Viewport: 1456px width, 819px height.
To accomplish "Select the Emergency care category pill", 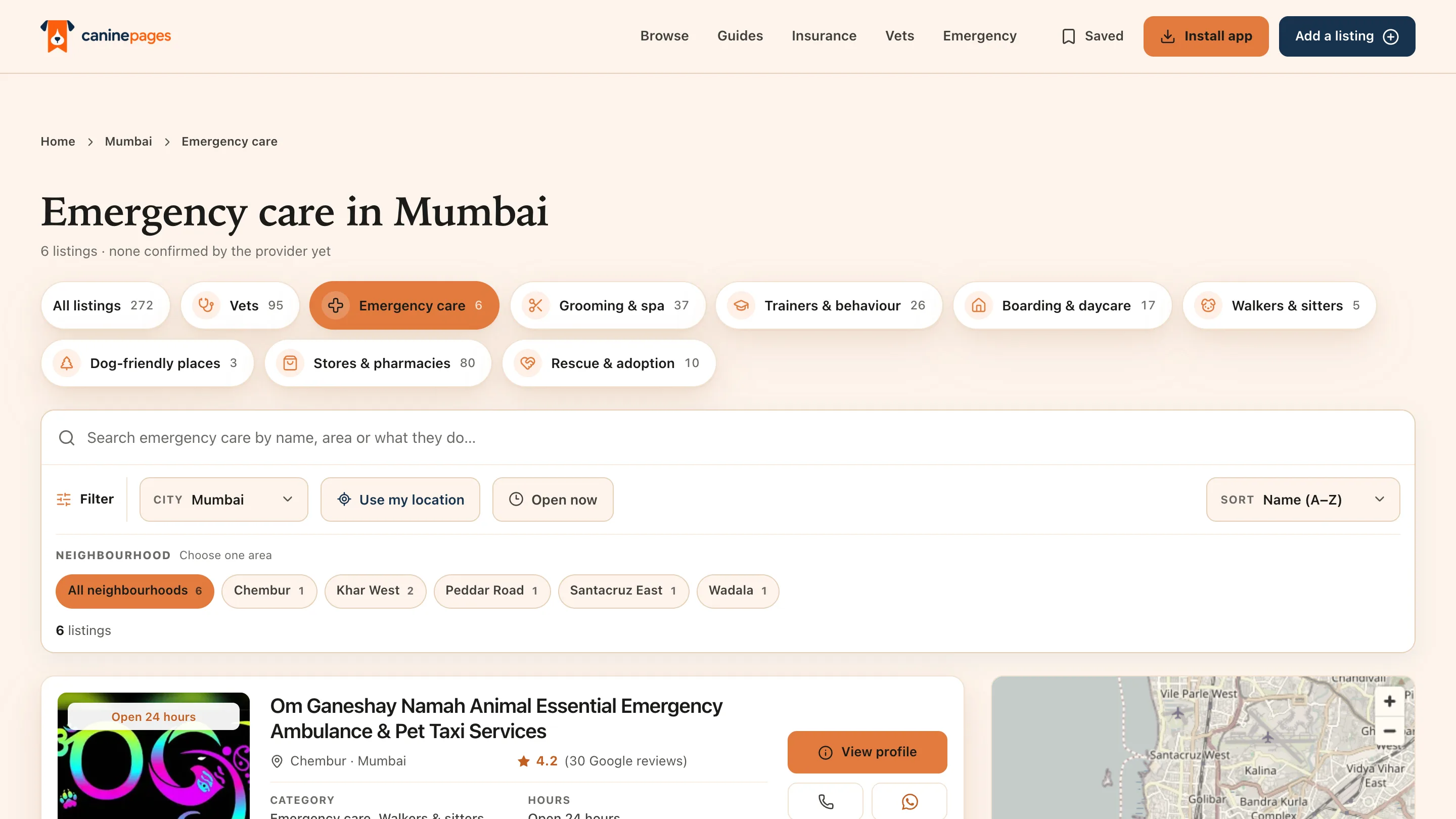I will pos(404,305).
